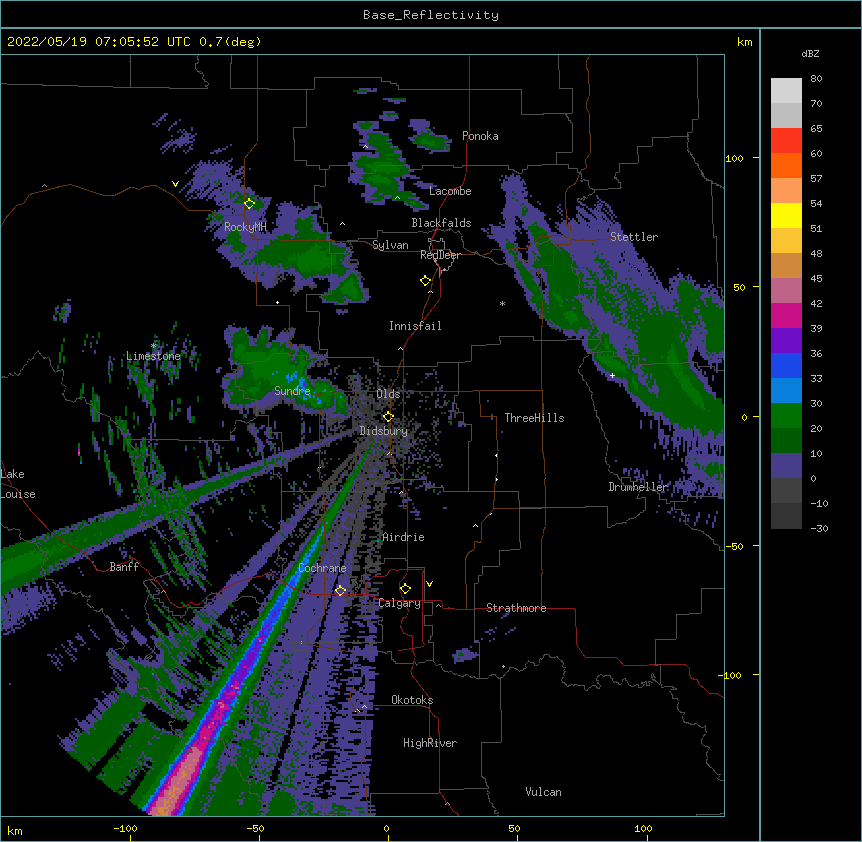Image resolution: width=862 pixels, height=842 pixels.
Task: Click the km unit label at top right
Action: click(x=744, y=42)
